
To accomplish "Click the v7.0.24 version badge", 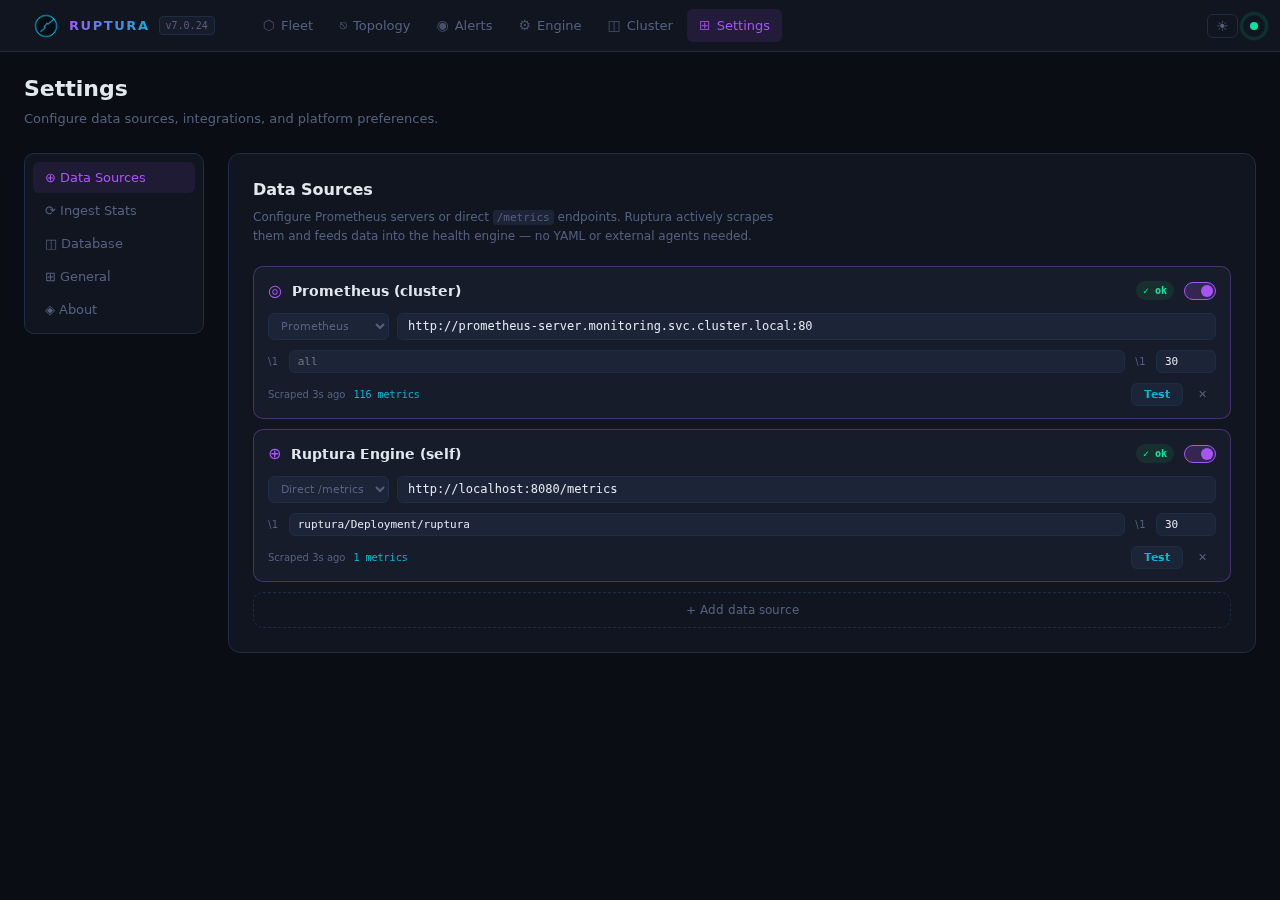I will pyautogui.click(x=187, y=26).
